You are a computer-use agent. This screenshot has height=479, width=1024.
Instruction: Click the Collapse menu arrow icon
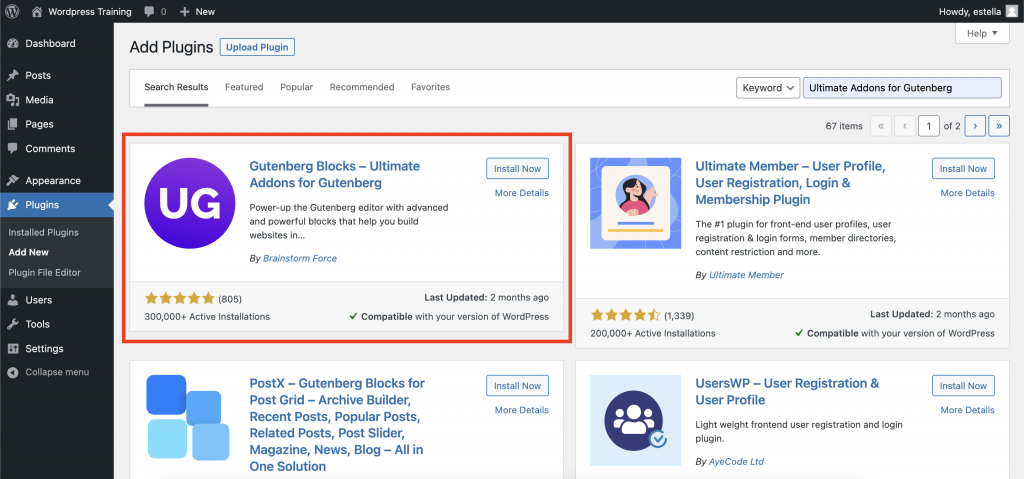click(12, 372)
